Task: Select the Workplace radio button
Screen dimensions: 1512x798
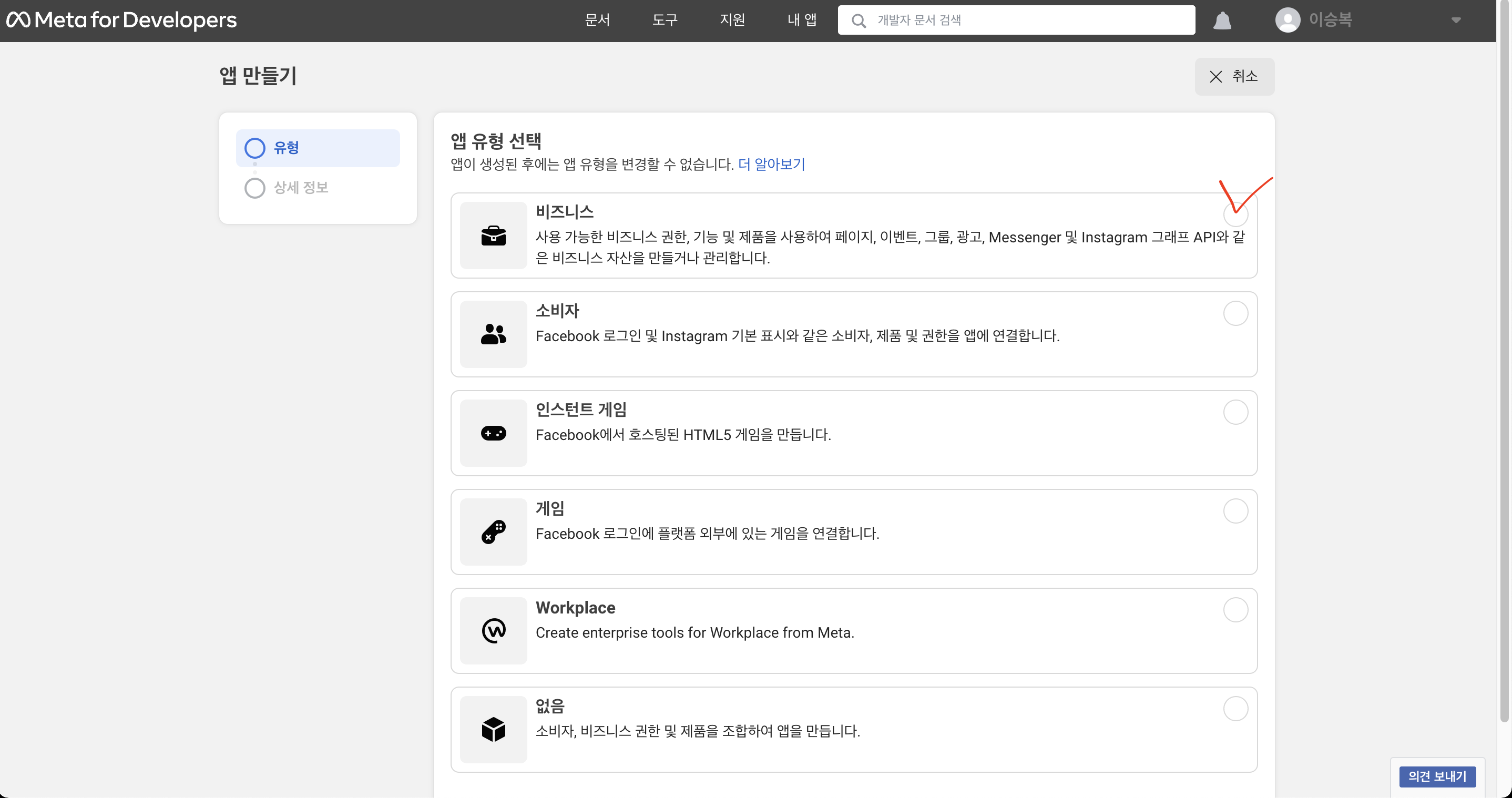Action: coord(1235,610)
